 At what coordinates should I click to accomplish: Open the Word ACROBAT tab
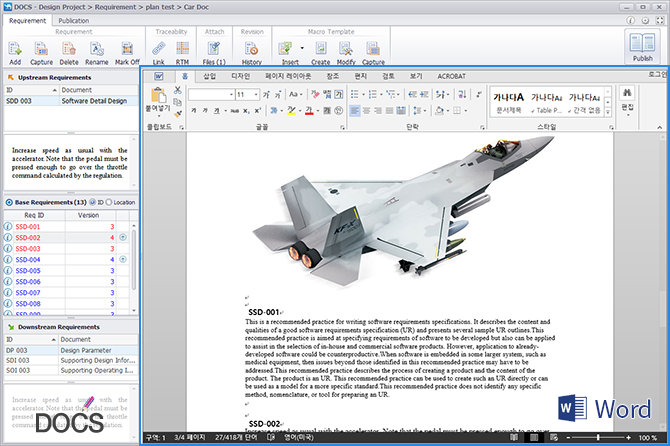[451, 76]
